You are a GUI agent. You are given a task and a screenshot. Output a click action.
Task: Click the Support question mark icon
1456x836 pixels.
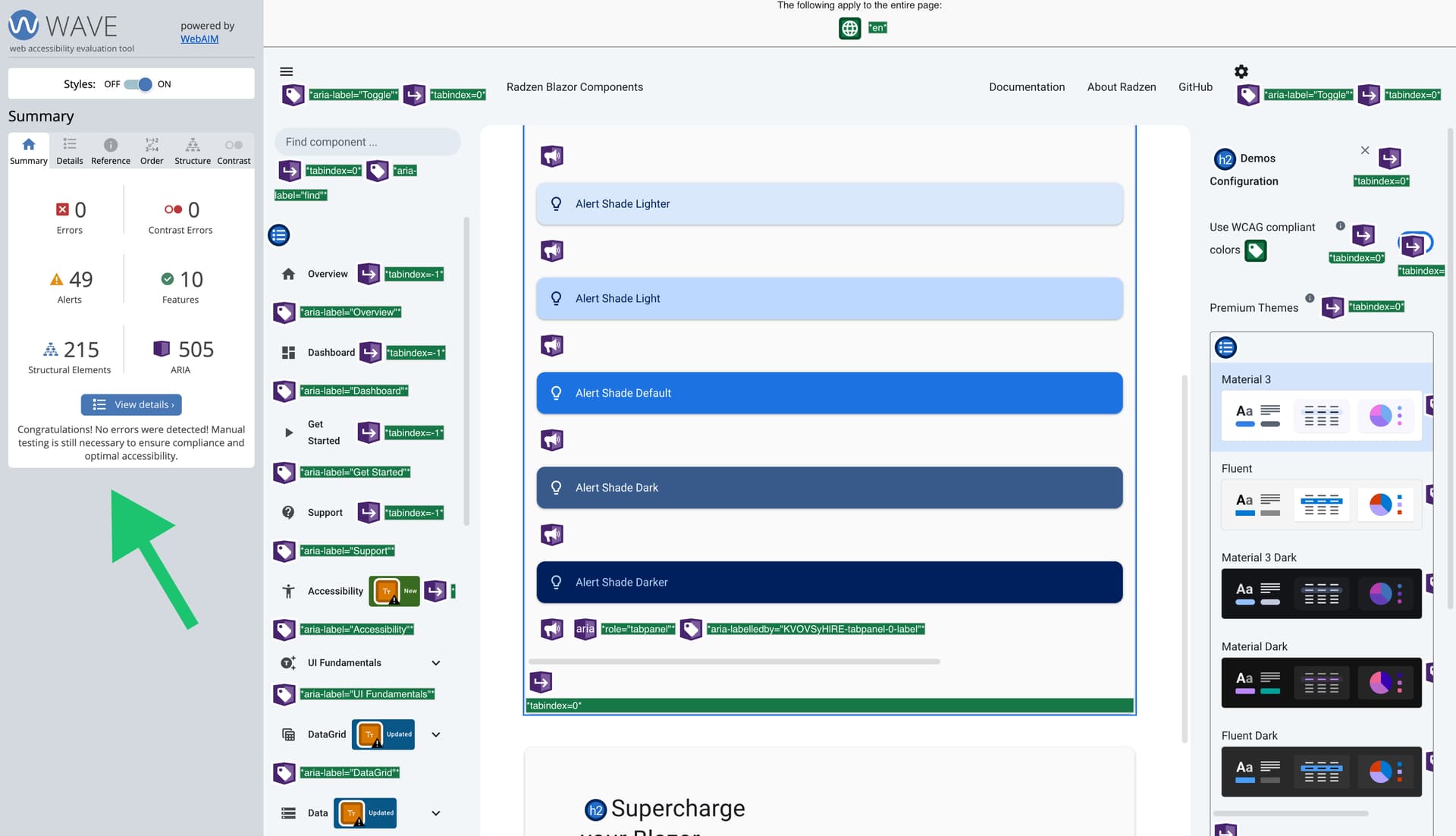(288, 512)
